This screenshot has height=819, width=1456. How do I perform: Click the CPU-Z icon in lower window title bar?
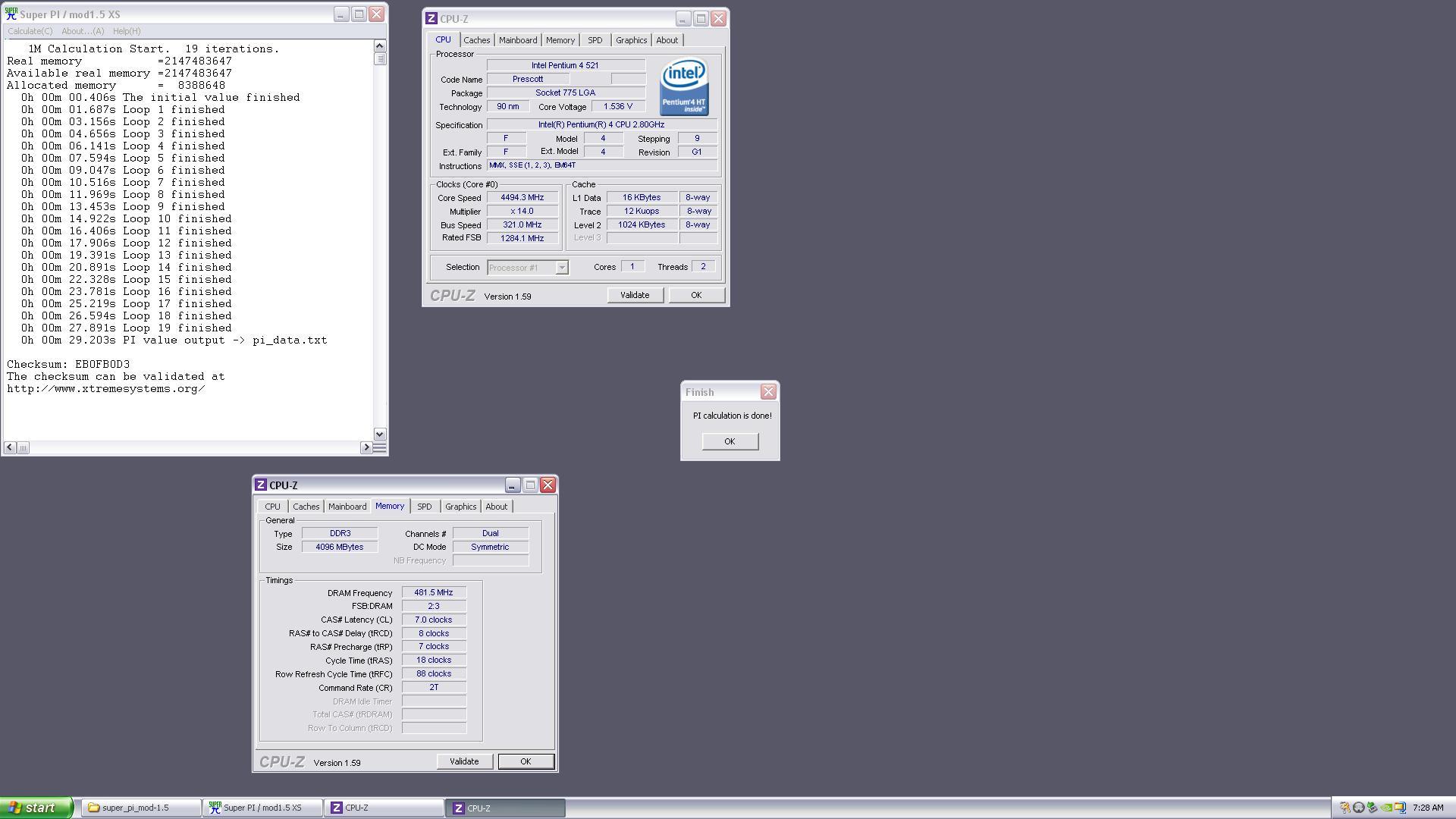click(x=261, y=485)
